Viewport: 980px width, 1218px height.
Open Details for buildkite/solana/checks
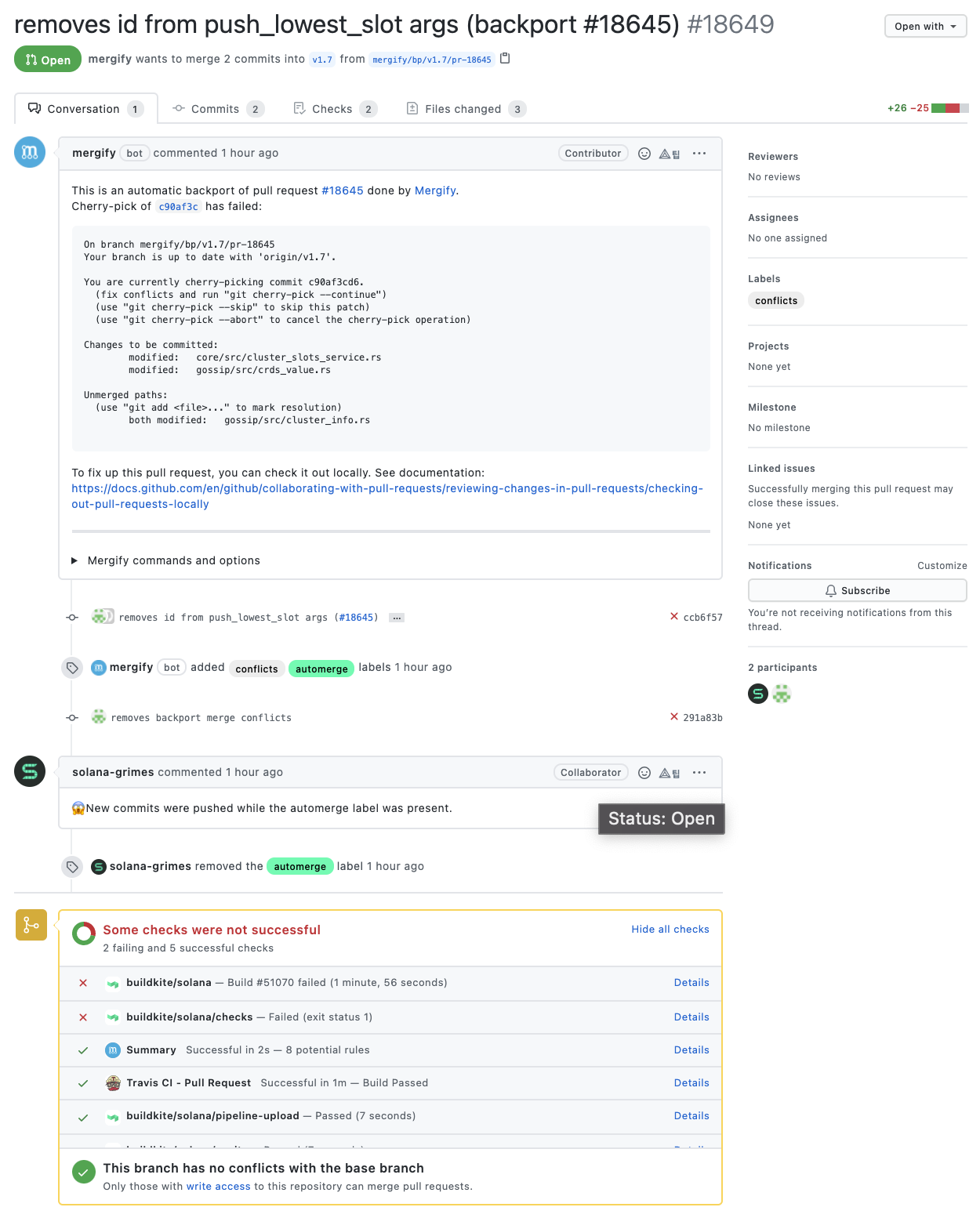point(691,1017)
